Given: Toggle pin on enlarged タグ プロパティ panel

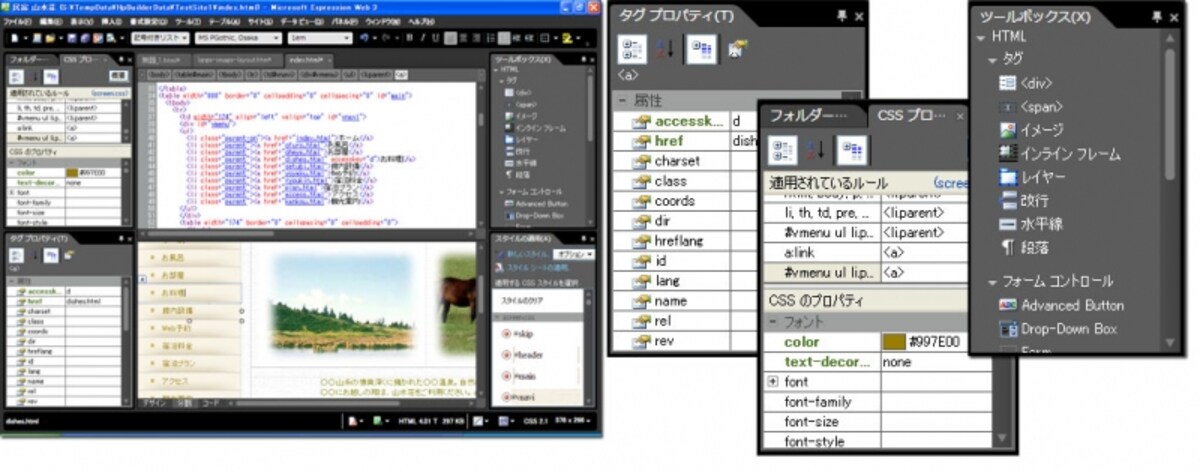Looking at the screenshot, I should tap(840, 15).
